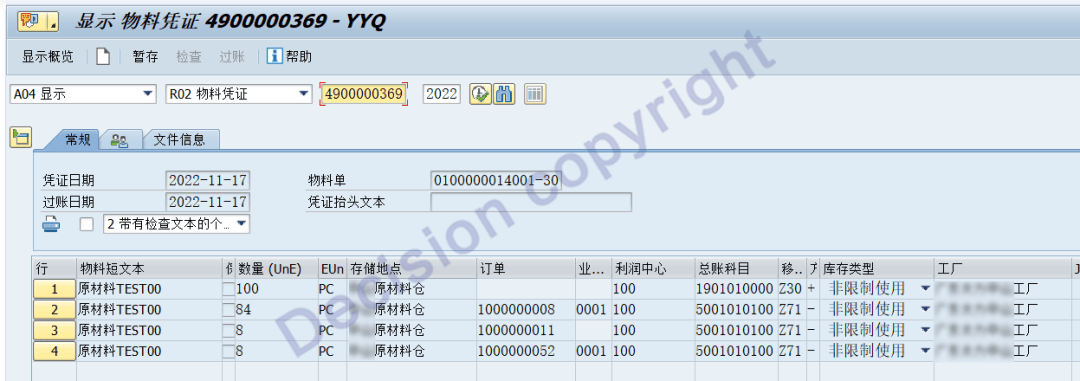1080x381 pixels.
Task: Toggle the checkbox in item row 1
Action: pyautogui.click(x=228, y=289)
